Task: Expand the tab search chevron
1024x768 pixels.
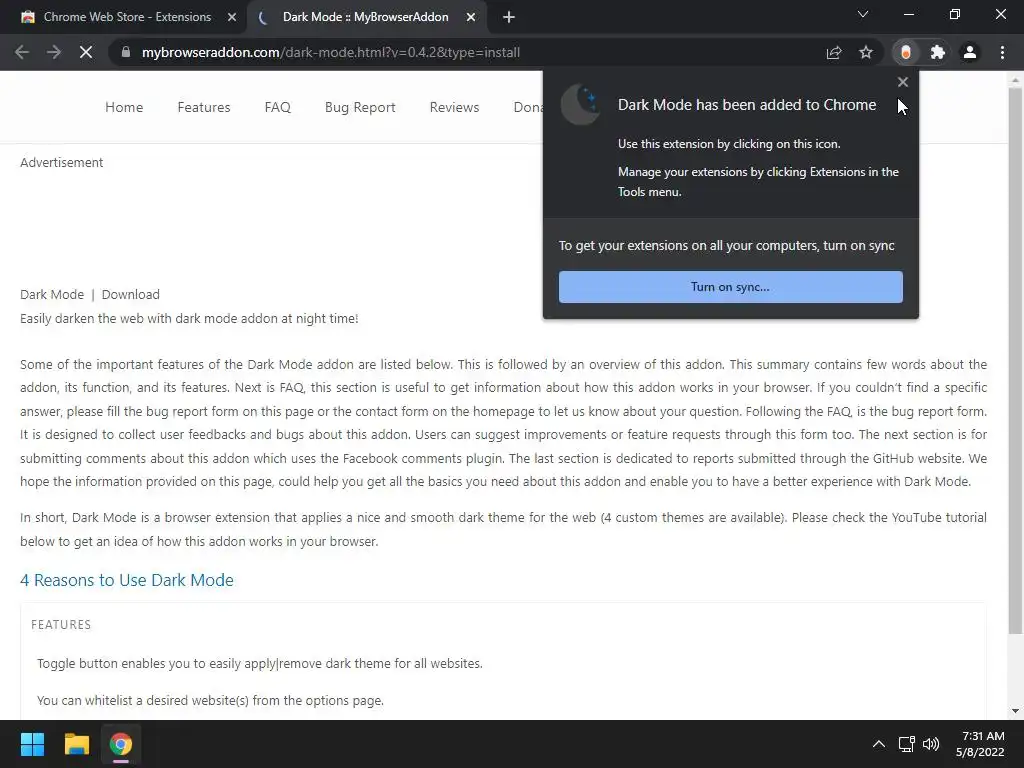Action: point(863,14)
